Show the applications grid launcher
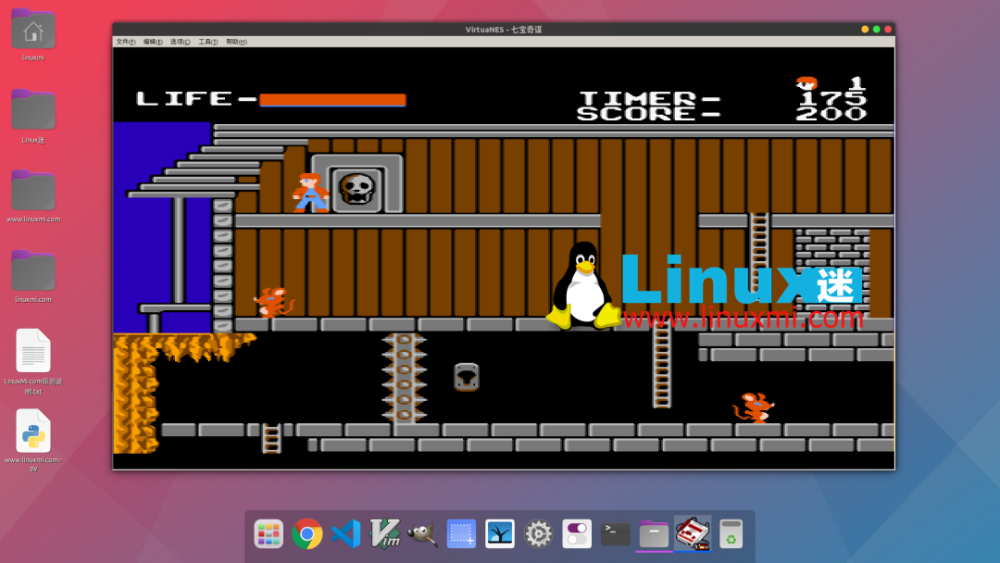 point(268,534)
